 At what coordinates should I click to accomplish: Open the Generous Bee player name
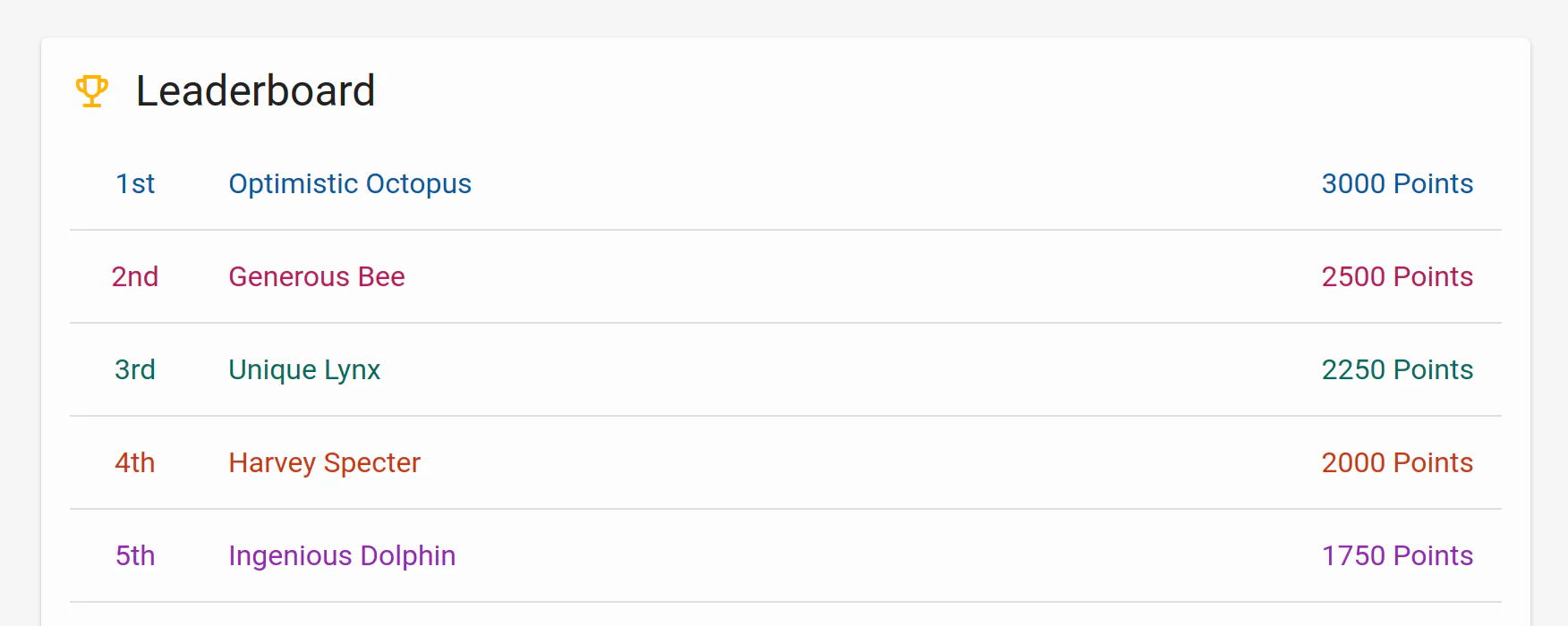point(317,276)
